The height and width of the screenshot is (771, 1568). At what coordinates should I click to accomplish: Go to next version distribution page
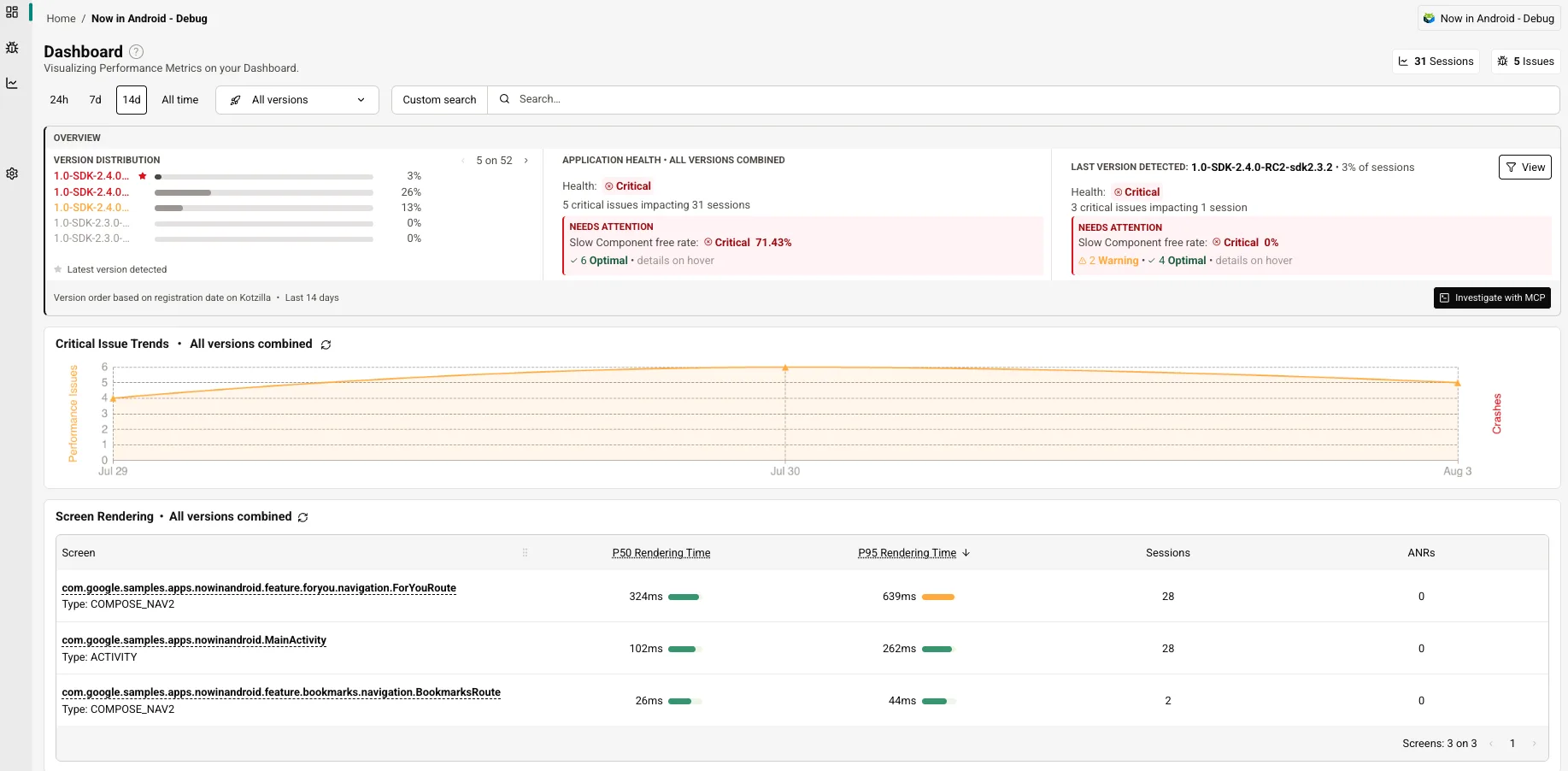pos(526,161)
